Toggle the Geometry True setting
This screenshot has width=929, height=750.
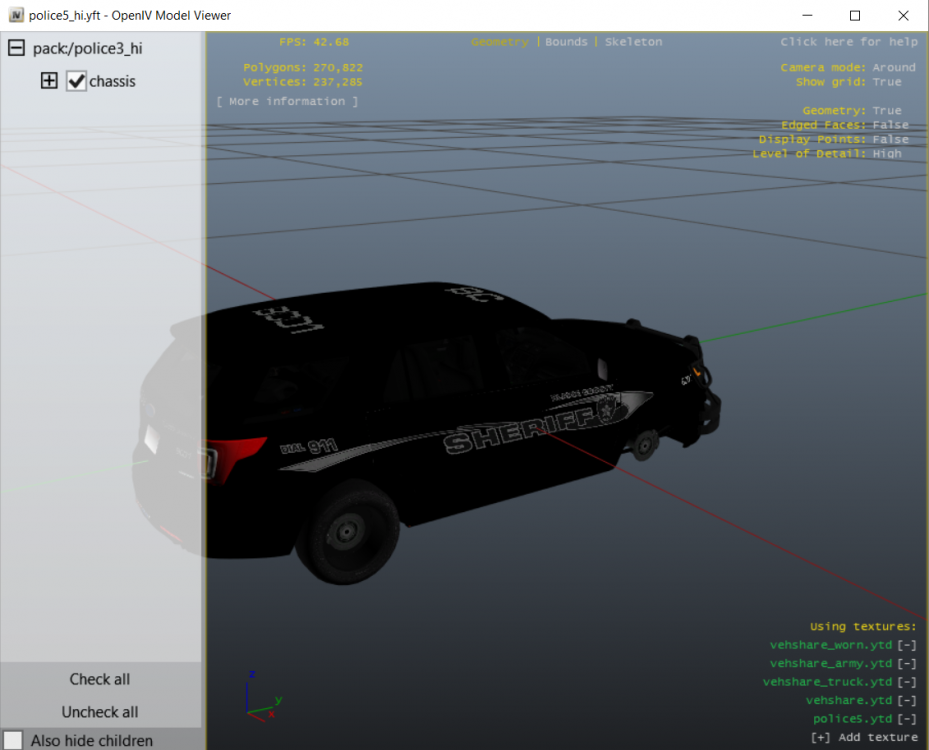click(886, 111)
